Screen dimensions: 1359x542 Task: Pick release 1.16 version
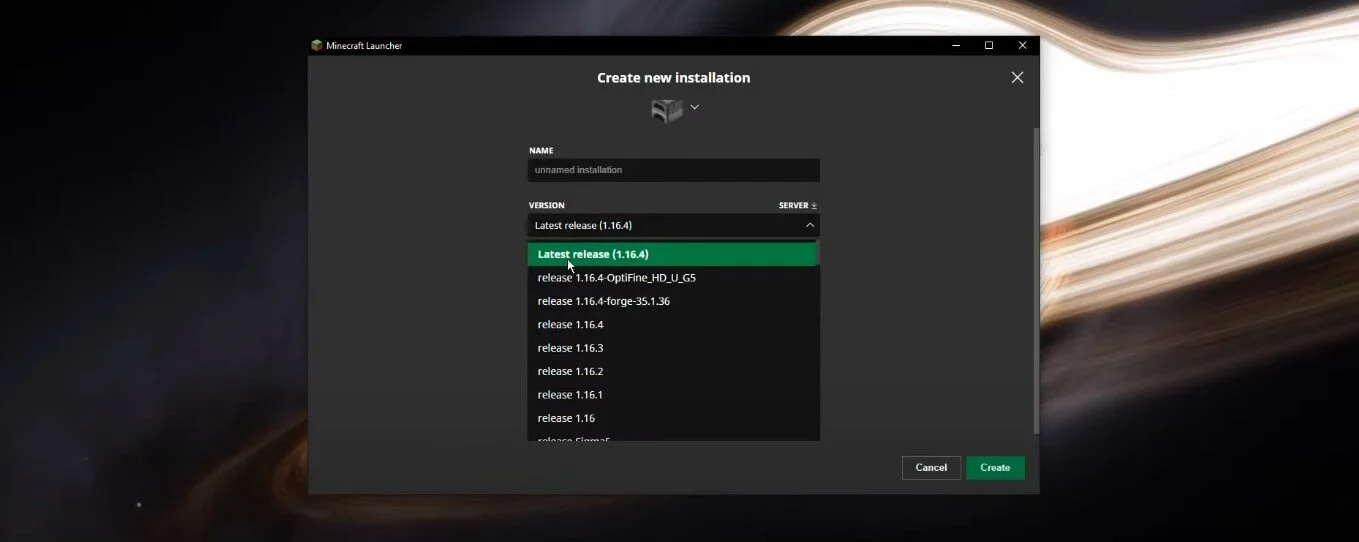672,418
